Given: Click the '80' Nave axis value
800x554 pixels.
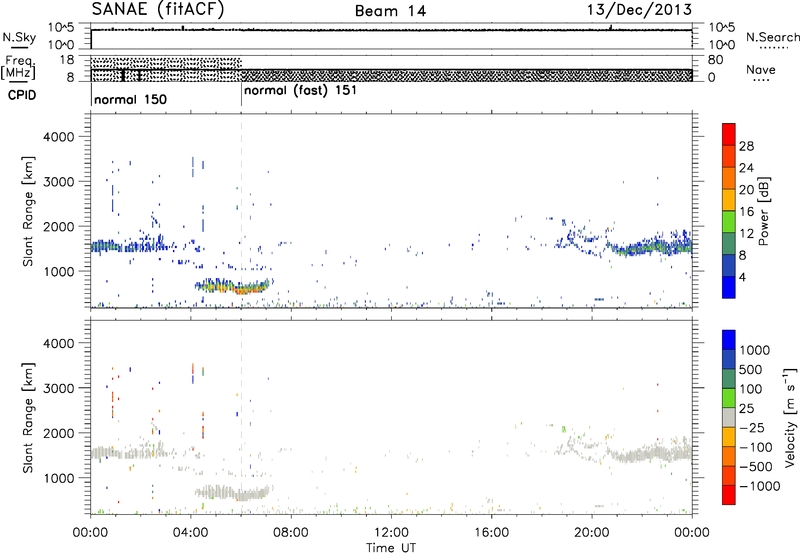Looking at the screenshot, I should (715, 60).
